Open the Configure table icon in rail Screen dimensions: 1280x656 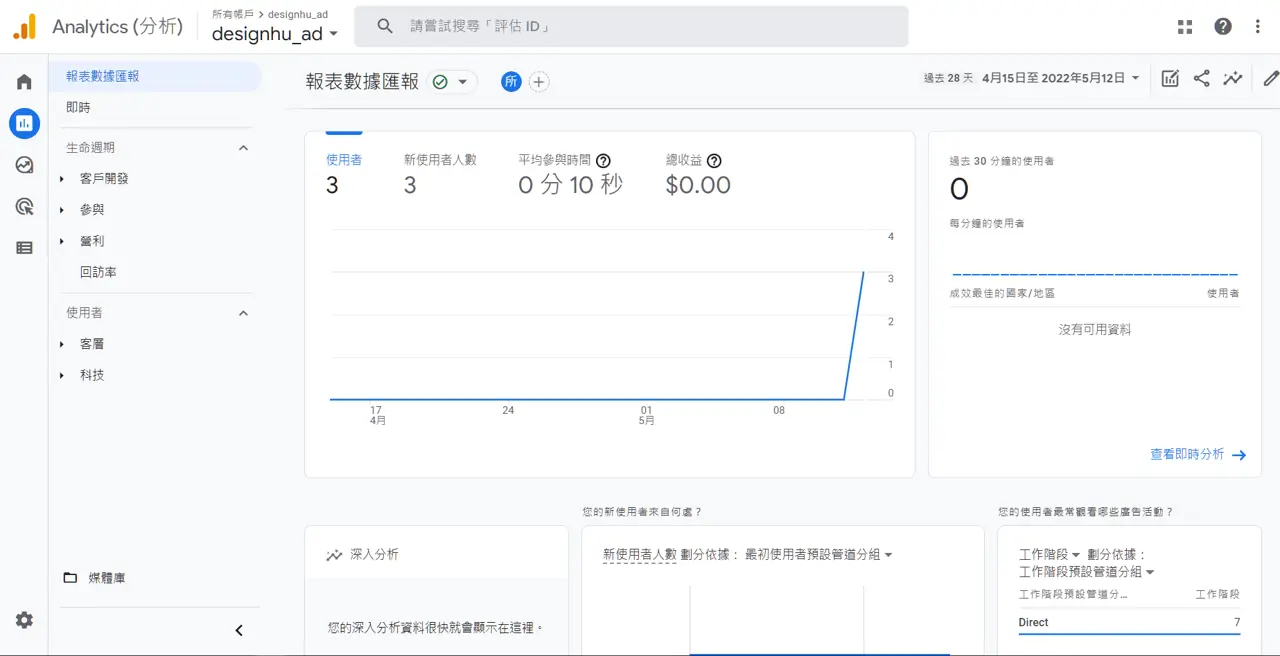pyautogui.click(x=24, y=248)
